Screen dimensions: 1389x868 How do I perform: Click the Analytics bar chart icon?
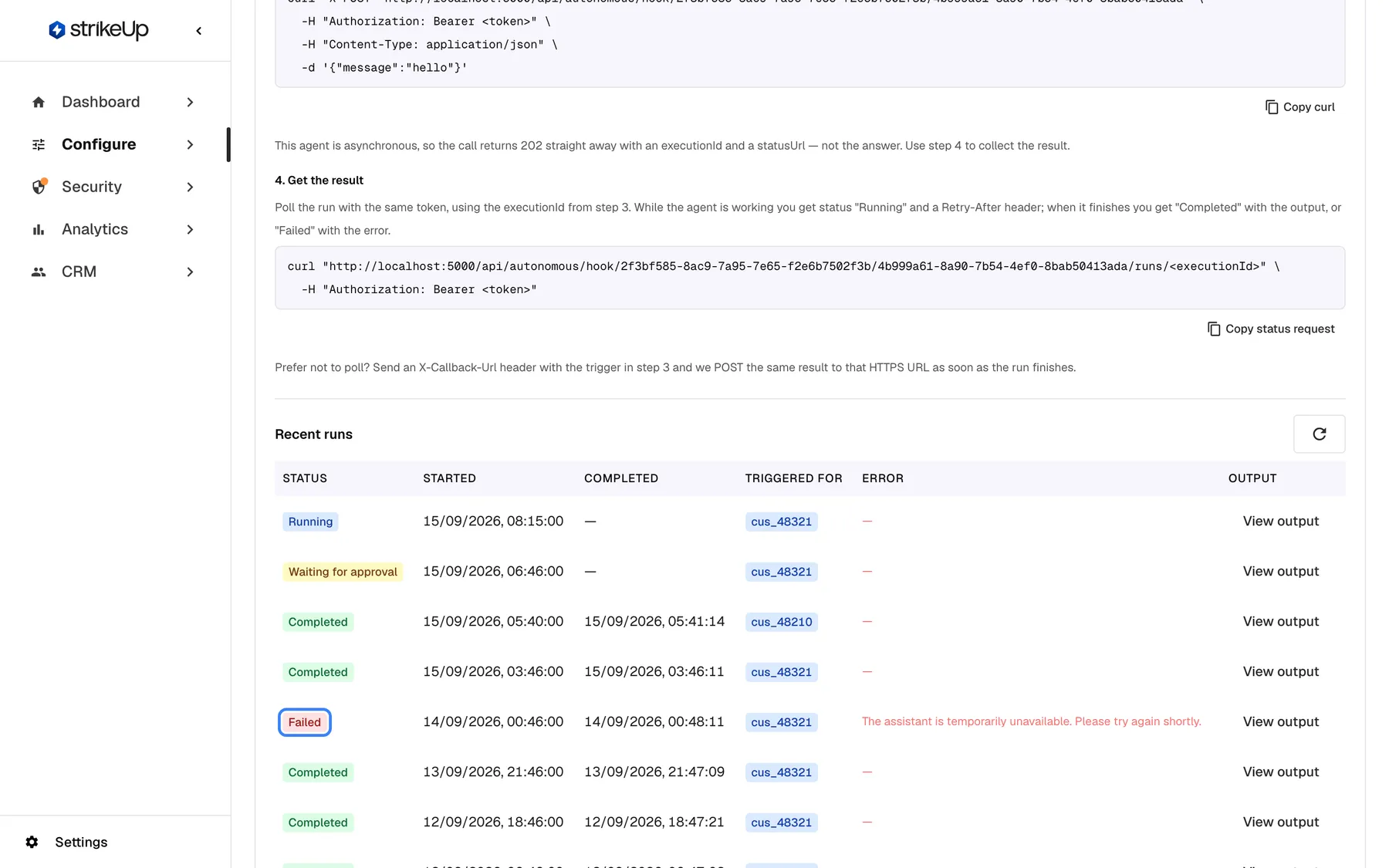(x=39, y=229)
